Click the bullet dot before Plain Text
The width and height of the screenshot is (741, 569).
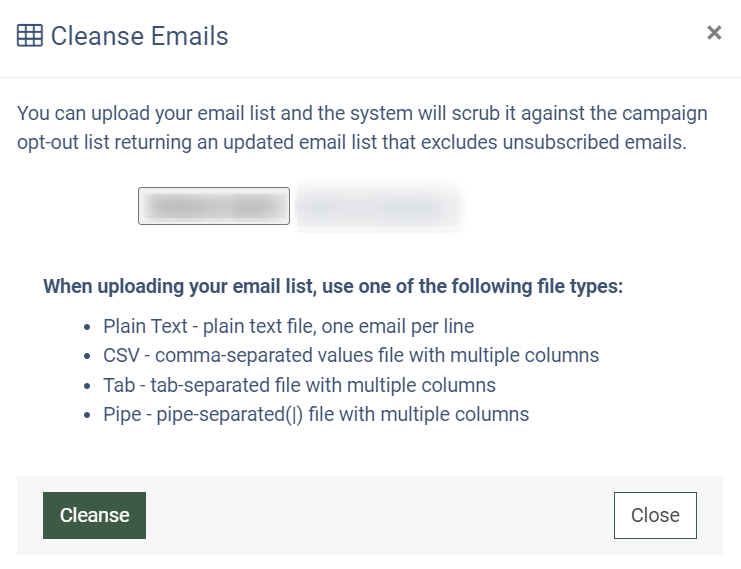click(x=87, y=327)
